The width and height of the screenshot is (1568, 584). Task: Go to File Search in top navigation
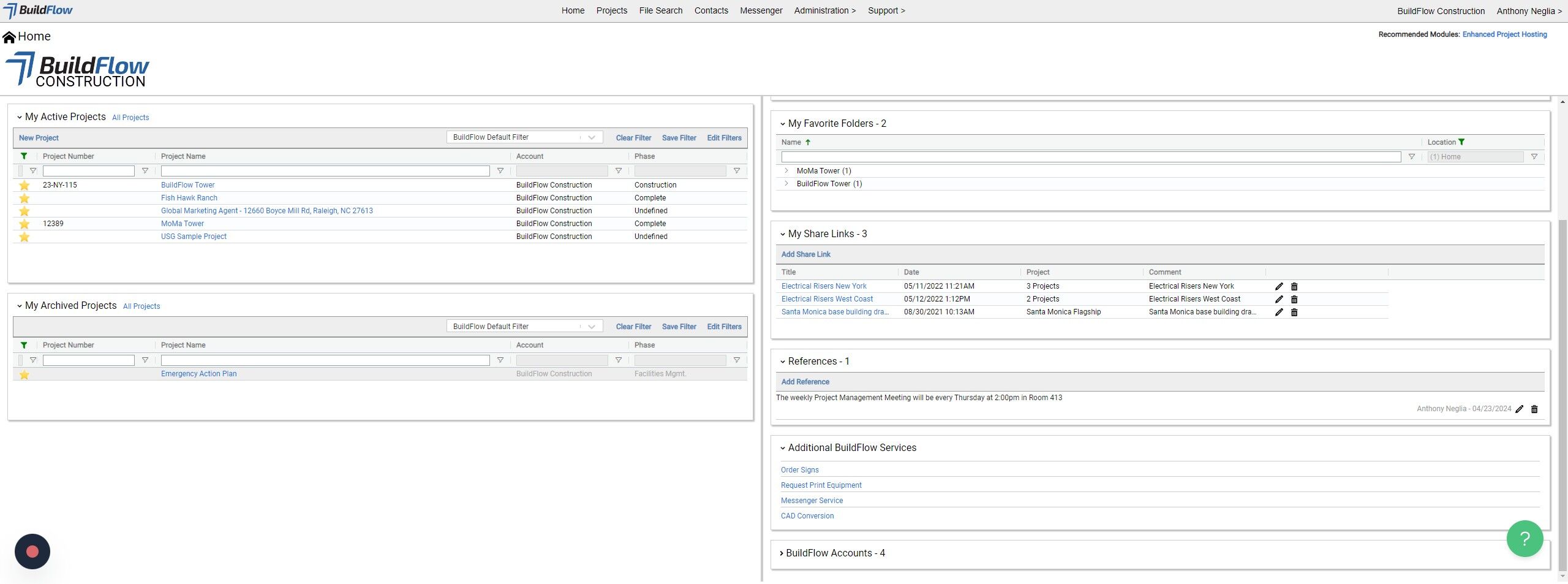[x=660, y=10]
